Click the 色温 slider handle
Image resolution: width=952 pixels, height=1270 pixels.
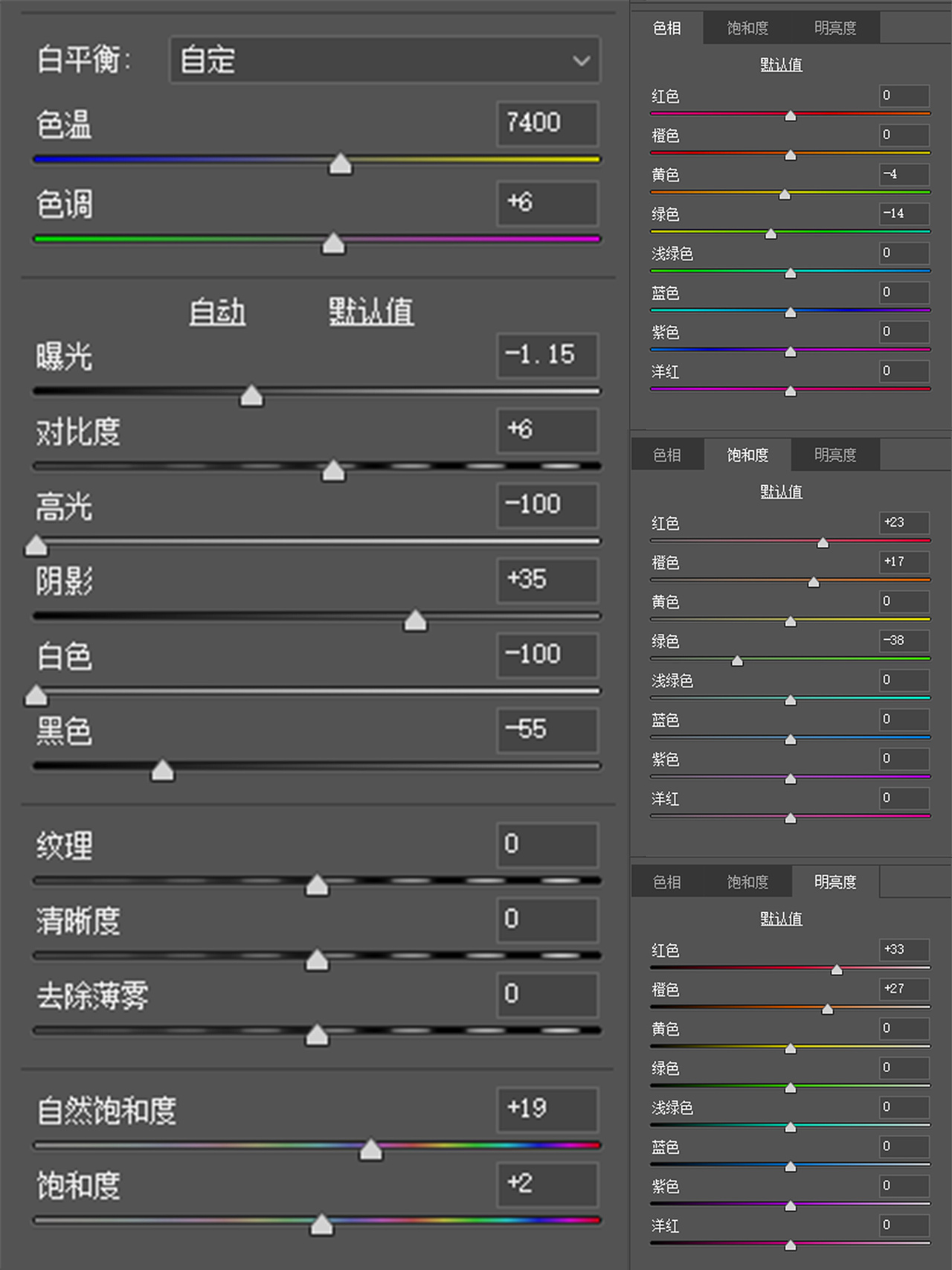click(341, 164)
